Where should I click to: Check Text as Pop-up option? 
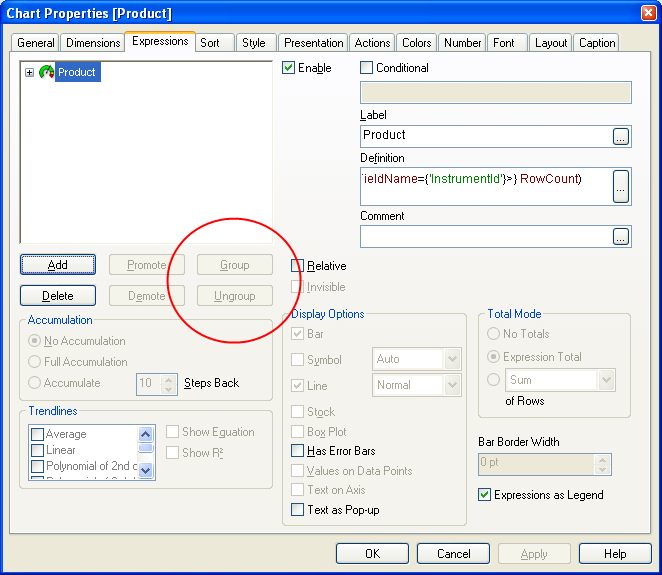tap(297, 510)
